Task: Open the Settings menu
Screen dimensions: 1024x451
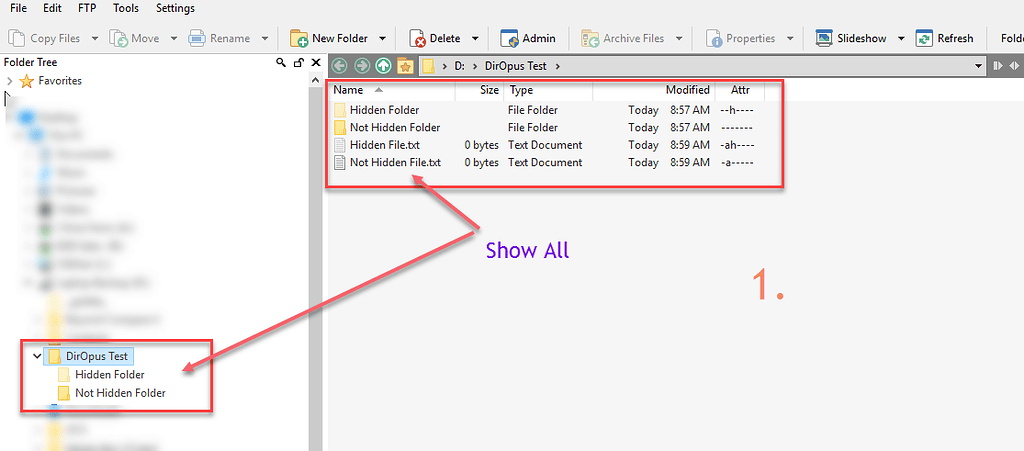Action: [175, 8]
